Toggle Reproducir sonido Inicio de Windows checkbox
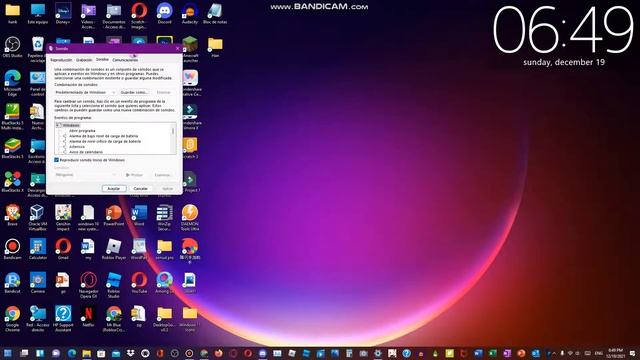Screen dimensions: 640x360 point(57,160)
